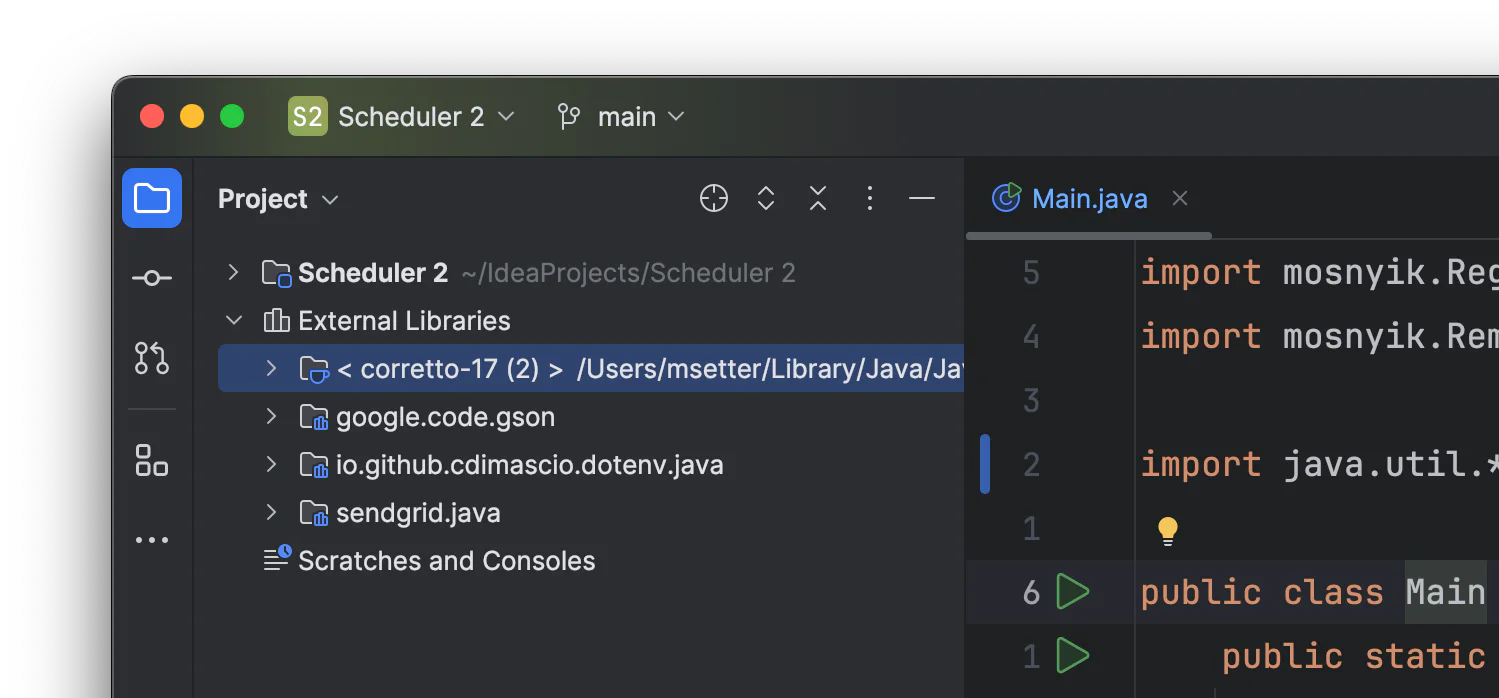The height and width of the screenshot is (698, 1499).
Task: Click the S2 project badge icon
Action: tap(308, 117)
